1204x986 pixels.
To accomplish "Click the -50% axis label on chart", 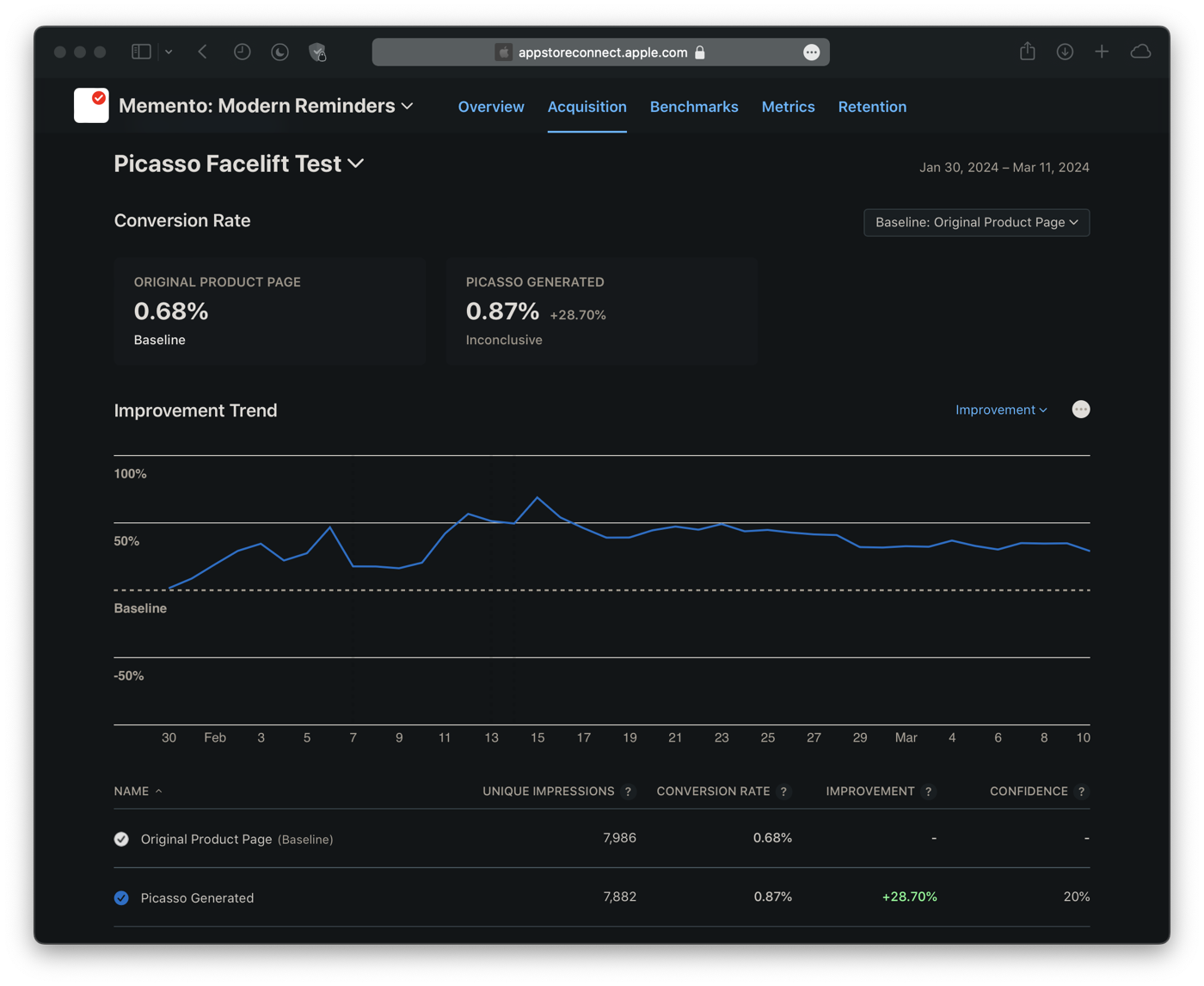I will (x=129, y=676).
